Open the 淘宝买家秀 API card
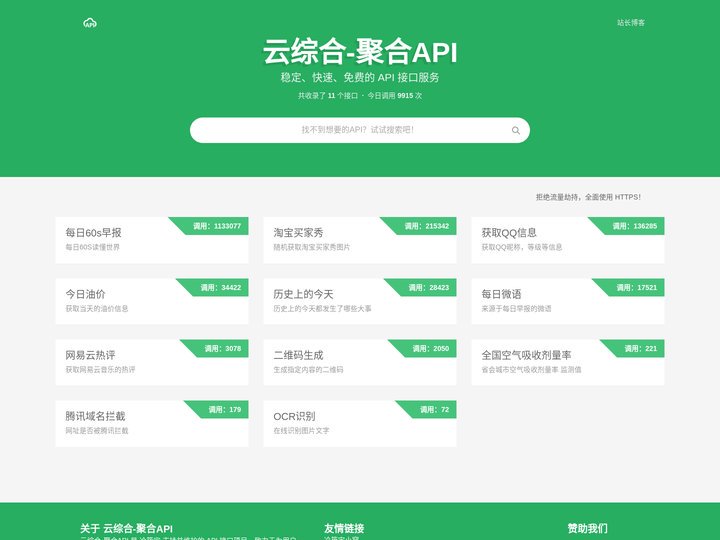 (x=360, y=240)
